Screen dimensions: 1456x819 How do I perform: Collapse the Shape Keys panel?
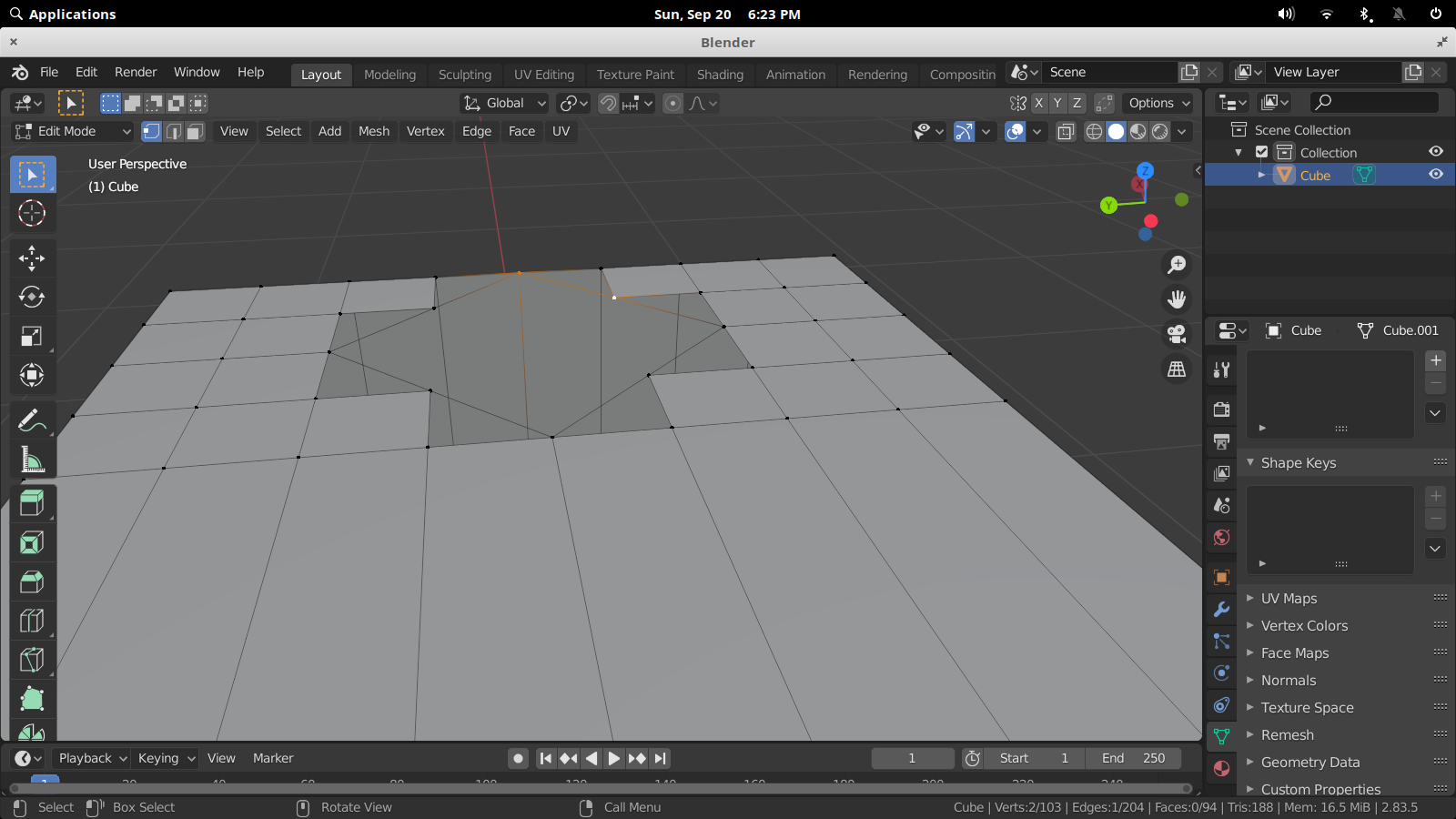[x=1250, y=462]
